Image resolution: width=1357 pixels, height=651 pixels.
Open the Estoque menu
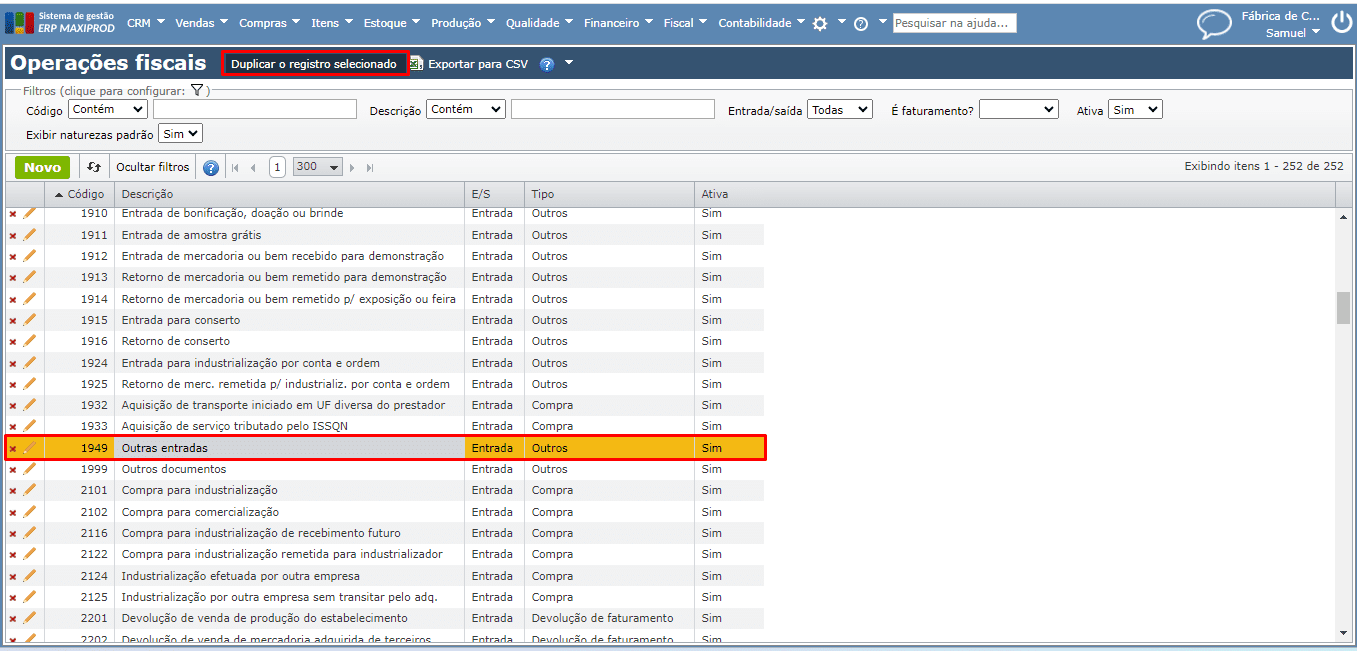(391, 23)
